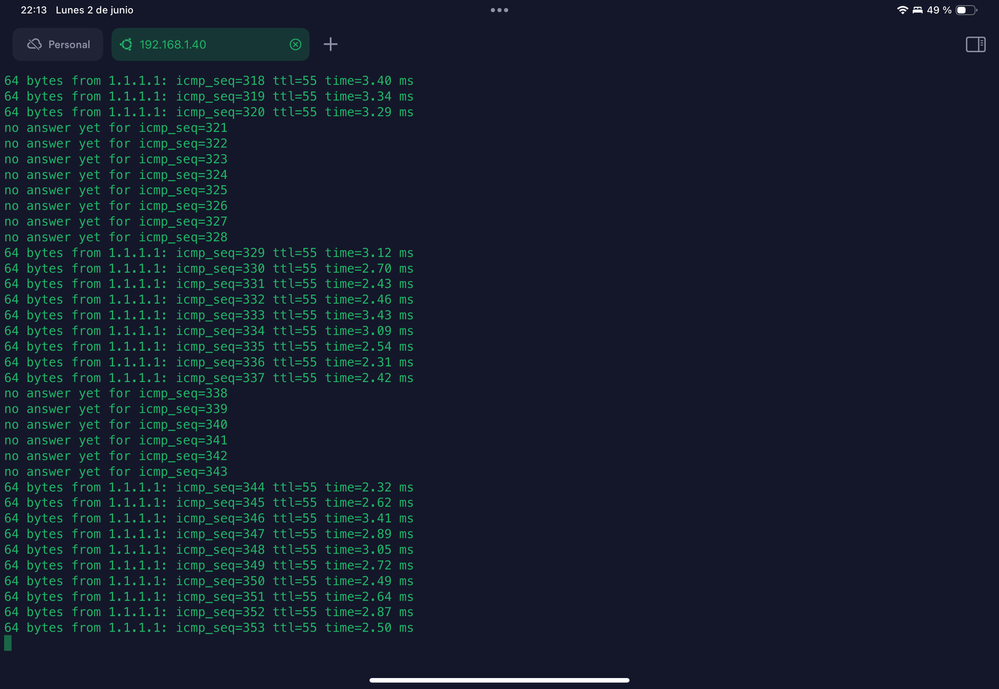Switch to the Personal tab
The height and width of the screenshot is (689, 999).
point(58,44)
